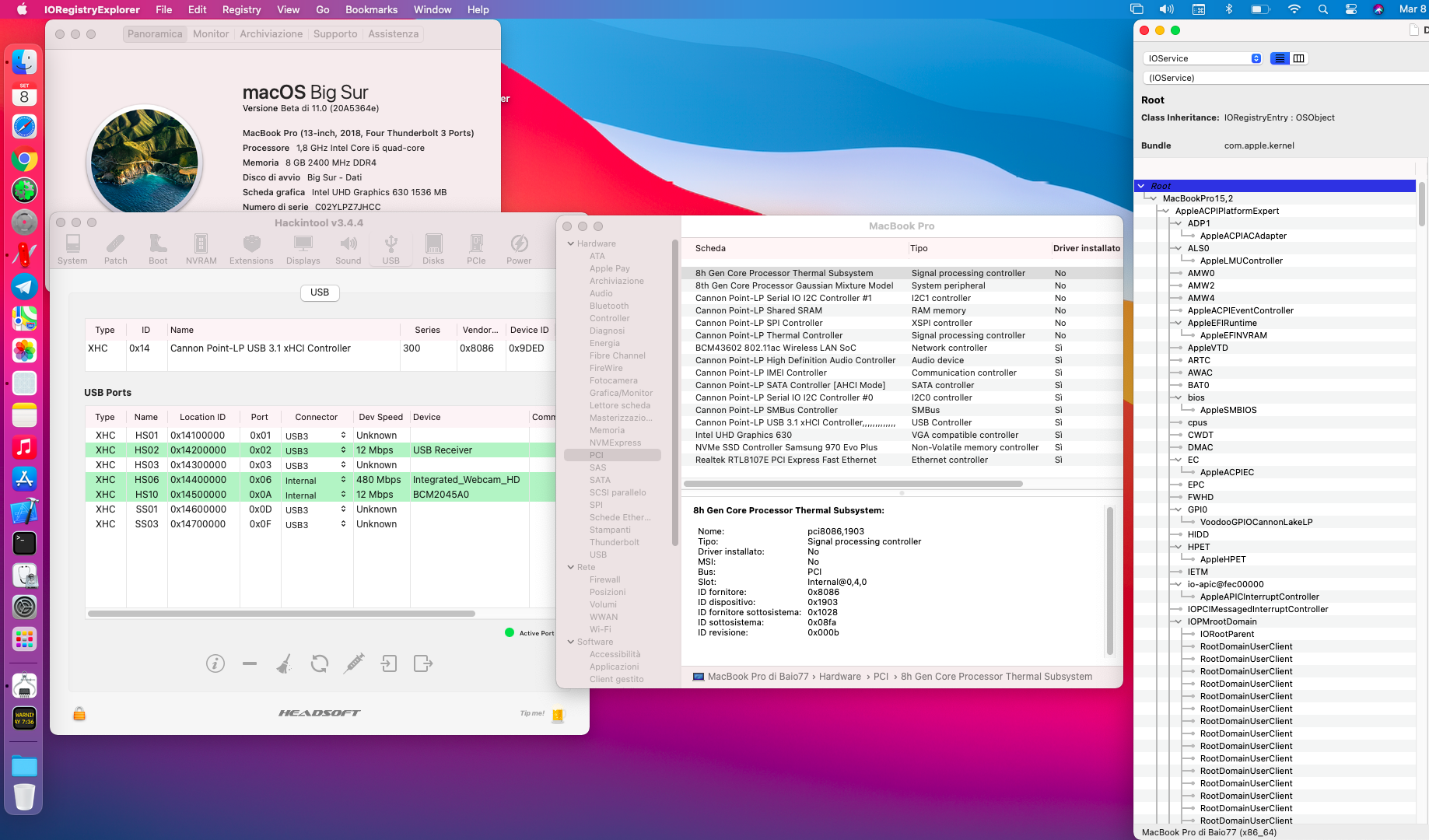The image size is (1429, 840).
Task: Click the import USB configuration icon
Action: (x=388, y=663)
